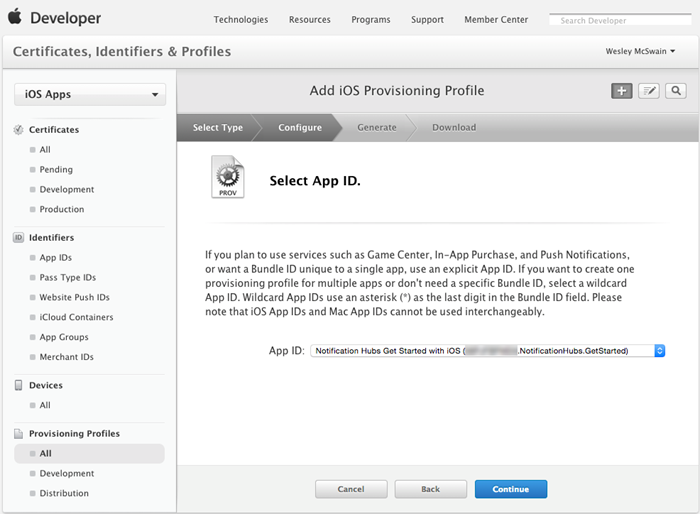Open the App ID selection dropdown
Image resolution: width=700 pixels, height=514 pixels.
pyautogui.click(x=488, y=351)
